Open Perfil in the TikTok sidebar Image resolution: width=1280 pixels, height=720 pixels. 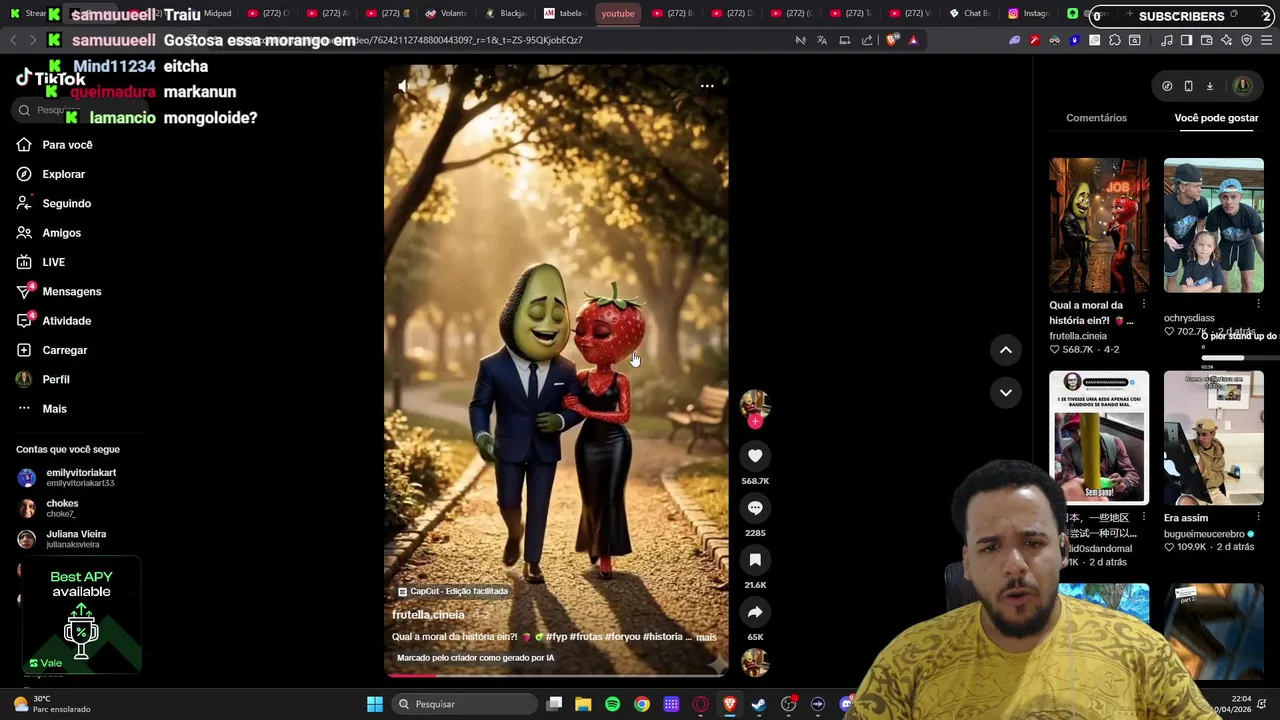(x=56, y=379)
